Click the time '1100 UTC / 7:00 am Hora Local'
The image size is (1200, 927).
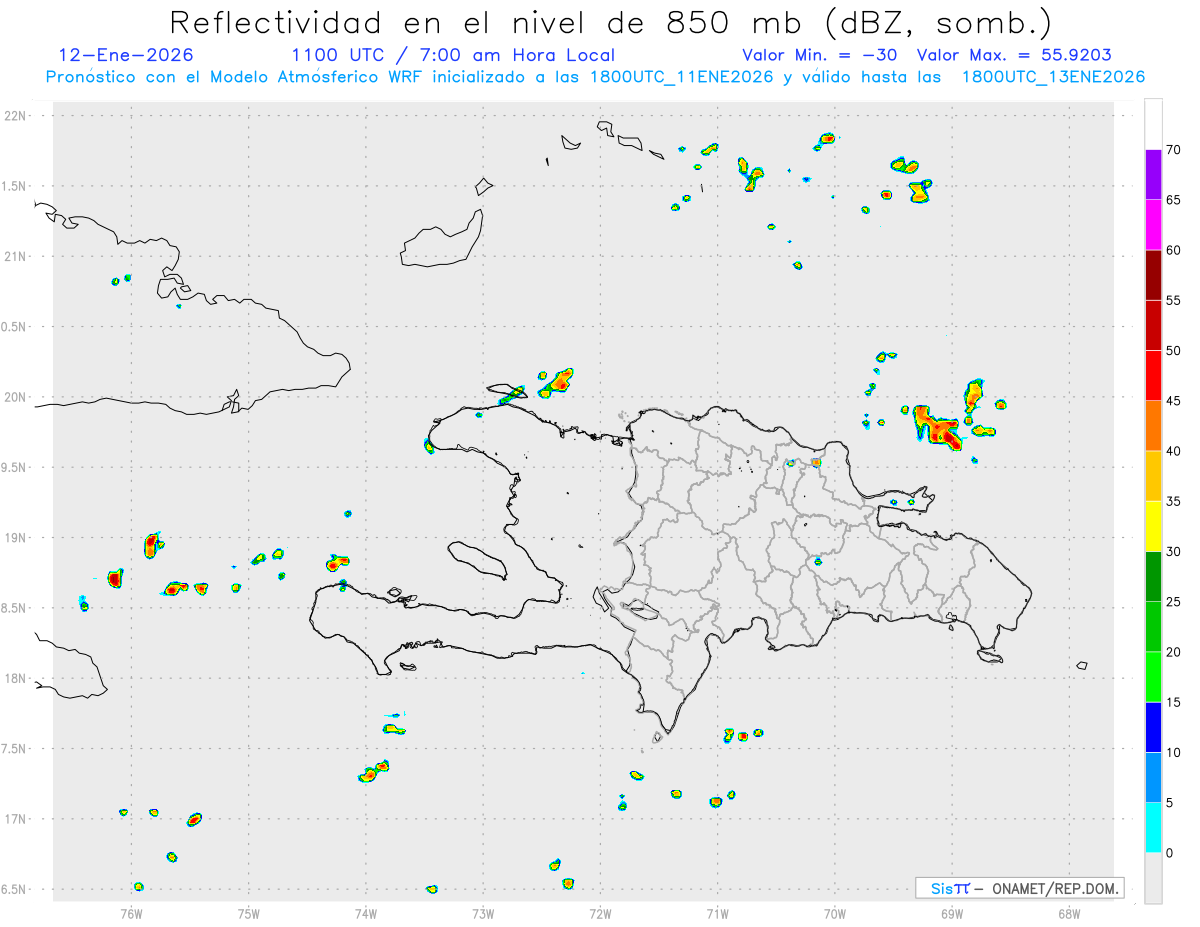coord(453,55)
